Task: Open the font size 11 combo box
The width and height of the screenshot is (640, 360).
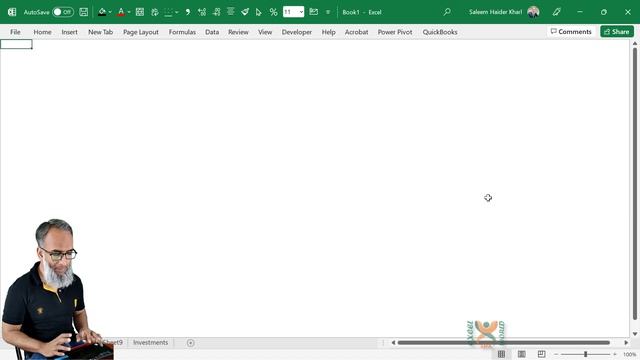Action: (x=293, y=12)
